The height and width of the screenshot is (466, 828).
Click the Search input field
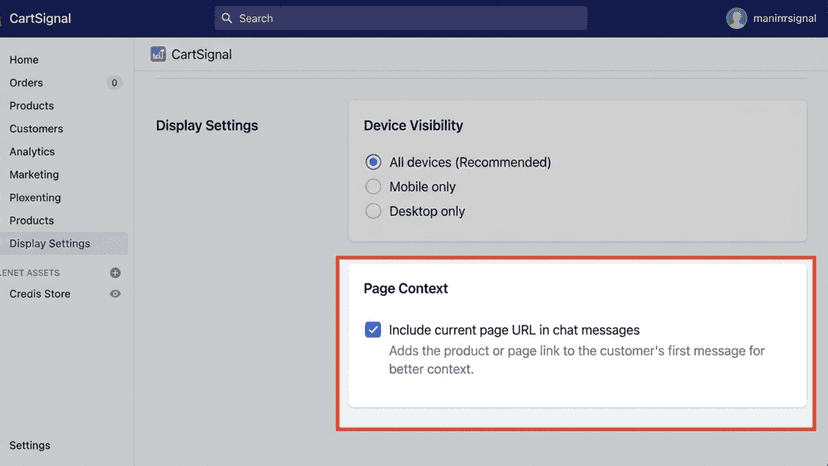pyautogui.click(x=400, y=18)
